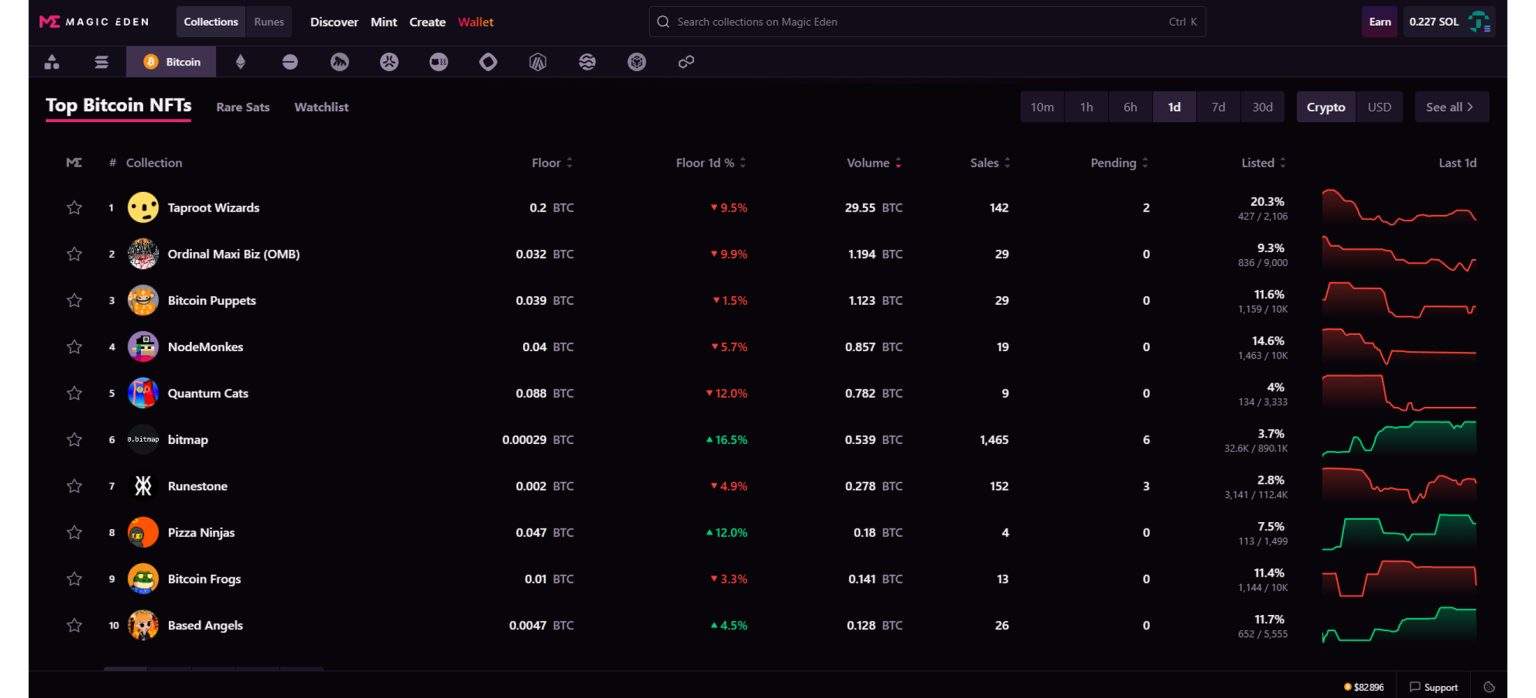This screenshot has height=698, width=1536.
Task: Open the bitmap price sparkline
Action: tap(1399, 439)
